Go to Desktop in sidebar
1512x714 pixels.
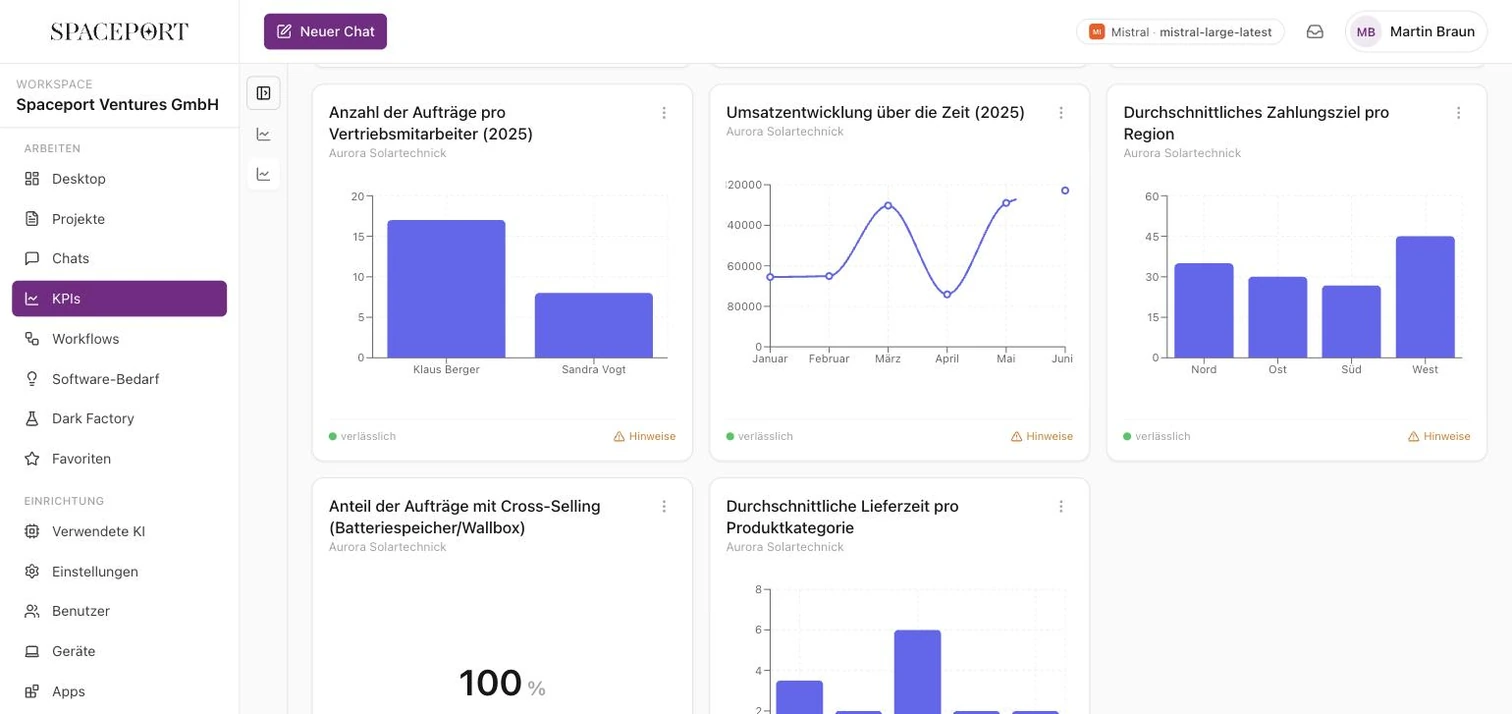click(x=119, y=179)
